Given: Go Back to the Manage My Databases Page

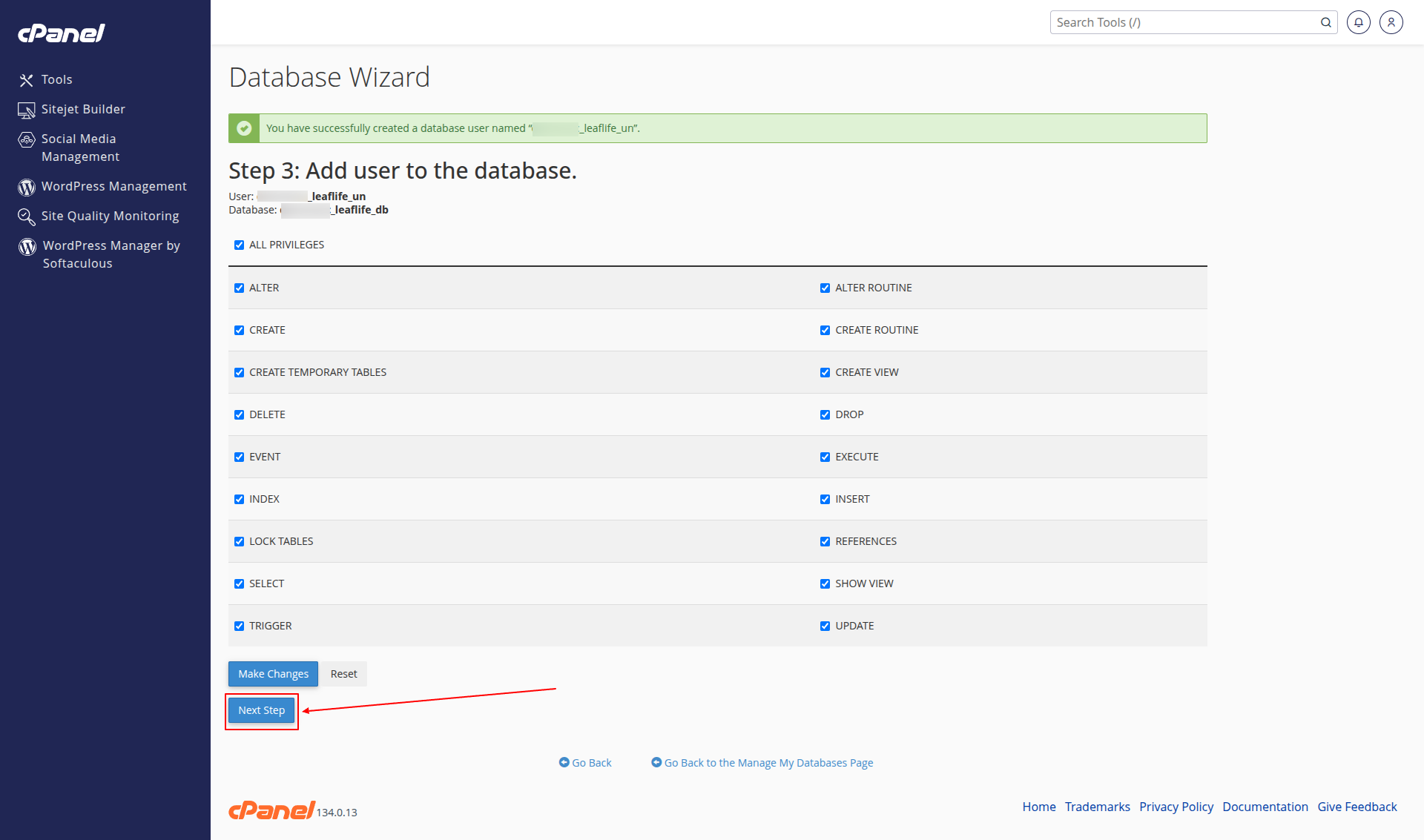Looking at the screenshot, I should coord(768,763).
